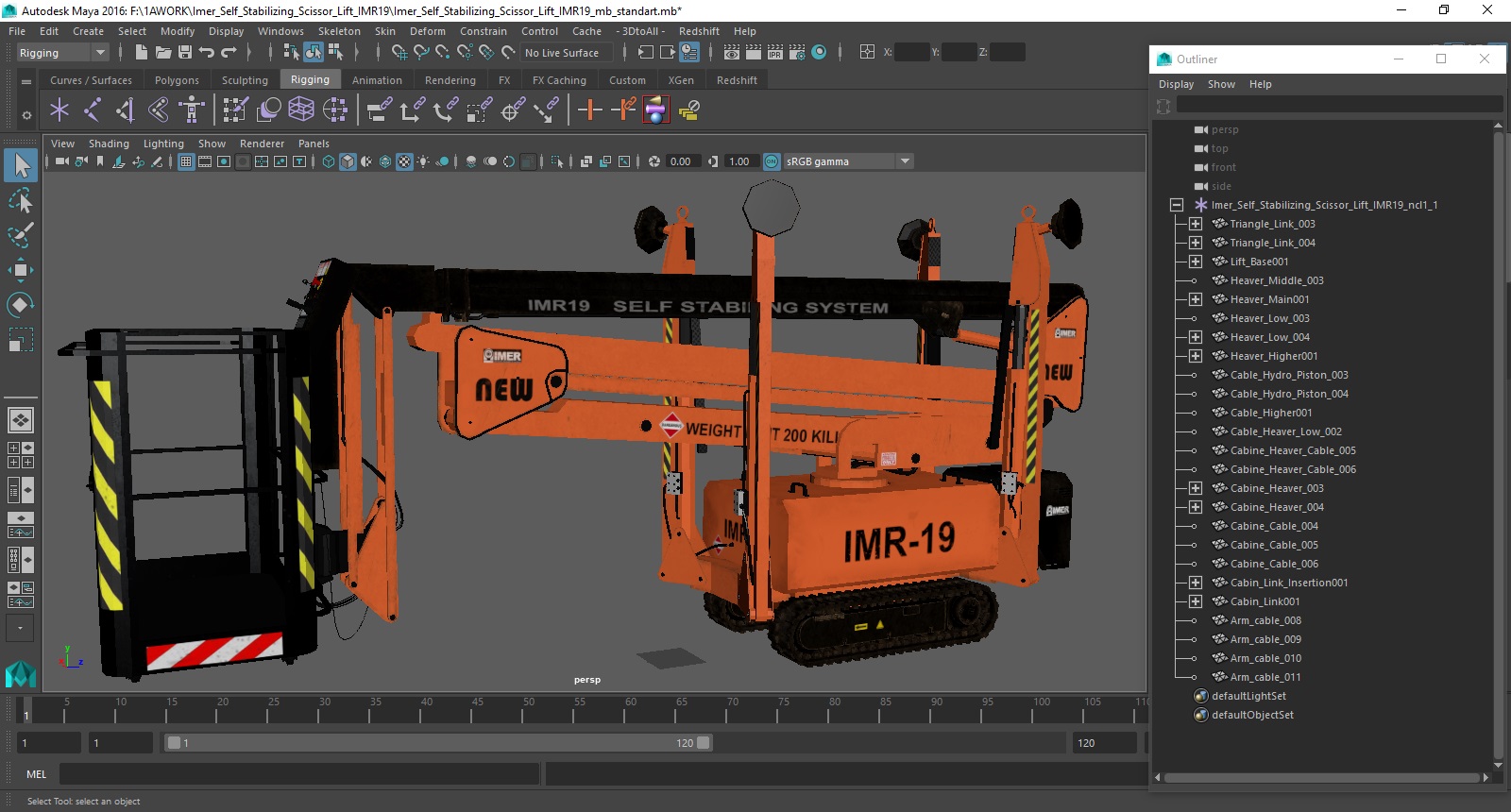Click the Set Driven Key shelf icon
This screenshot has width=1511, height=812.
pyautogui.click(x=623, y=110)
